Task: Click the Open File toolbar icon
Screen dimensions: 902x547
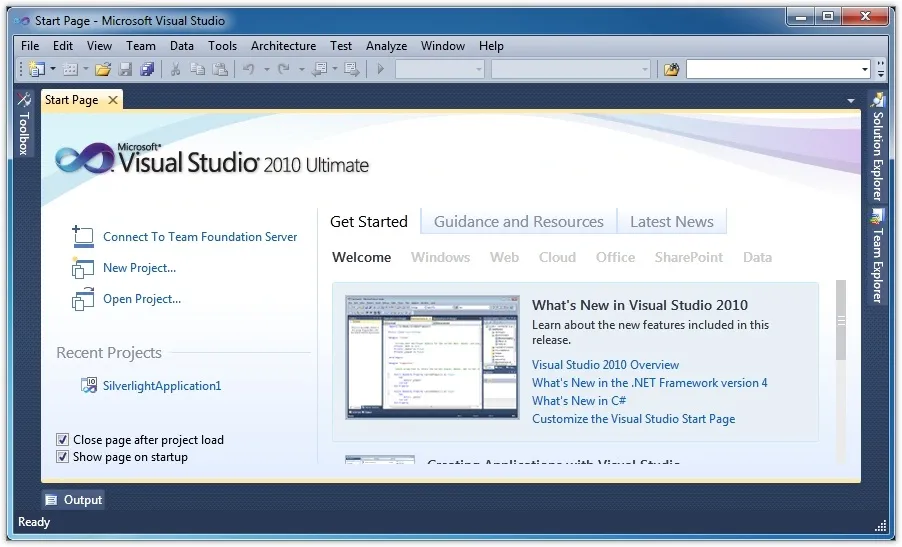Action: click(x=103, y=69)
